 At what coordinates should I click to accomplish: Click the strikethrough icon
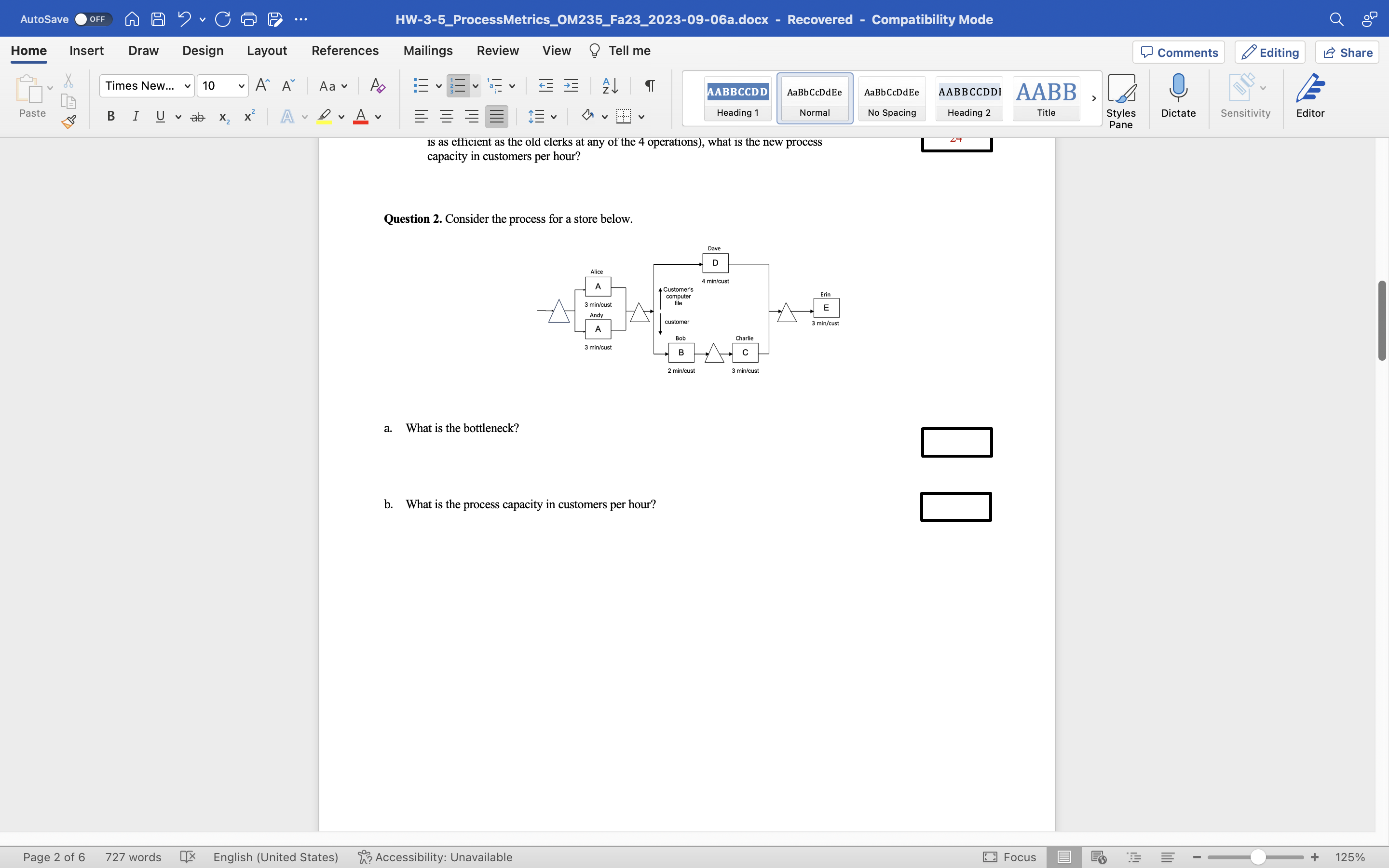[x=197, y=116]
